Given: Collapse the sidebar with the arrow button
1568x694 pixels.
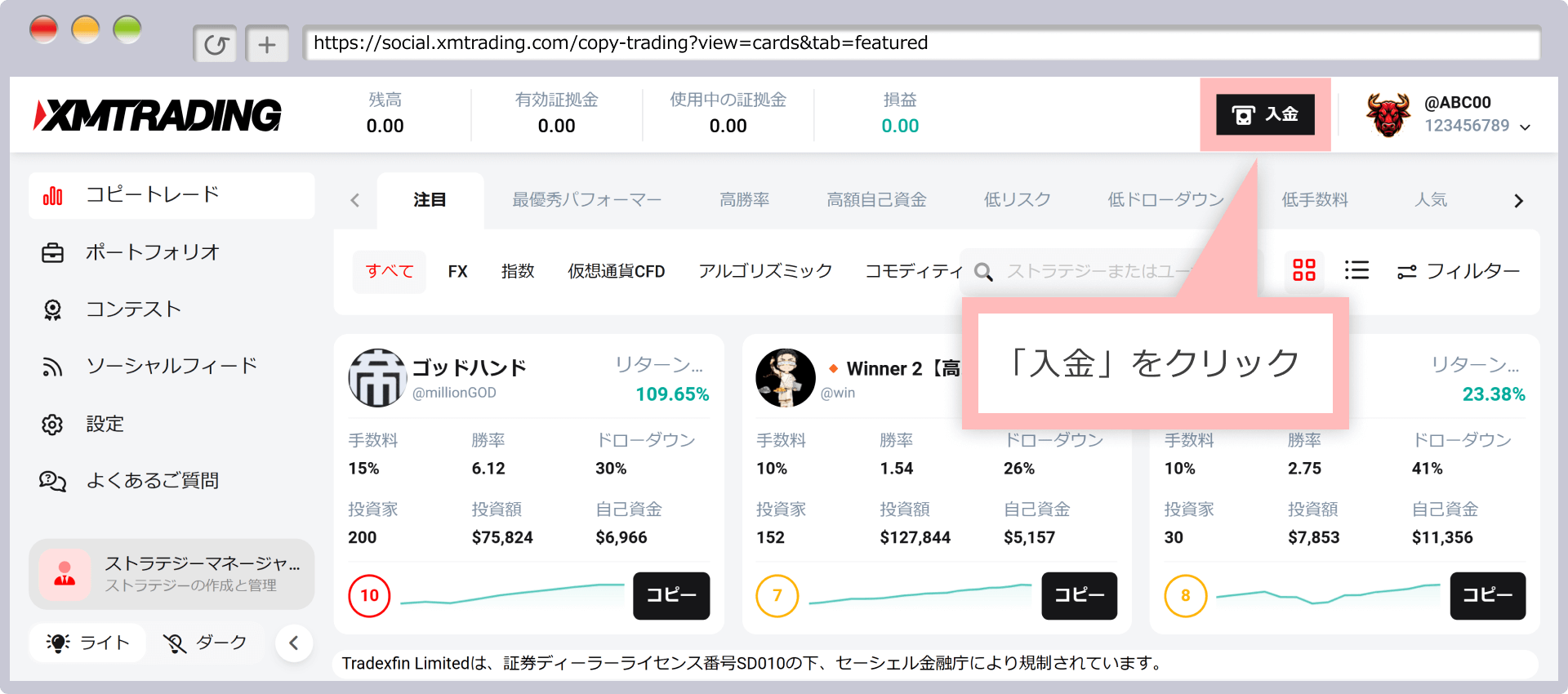Looking at the screenshot, I should pos(294,643).
